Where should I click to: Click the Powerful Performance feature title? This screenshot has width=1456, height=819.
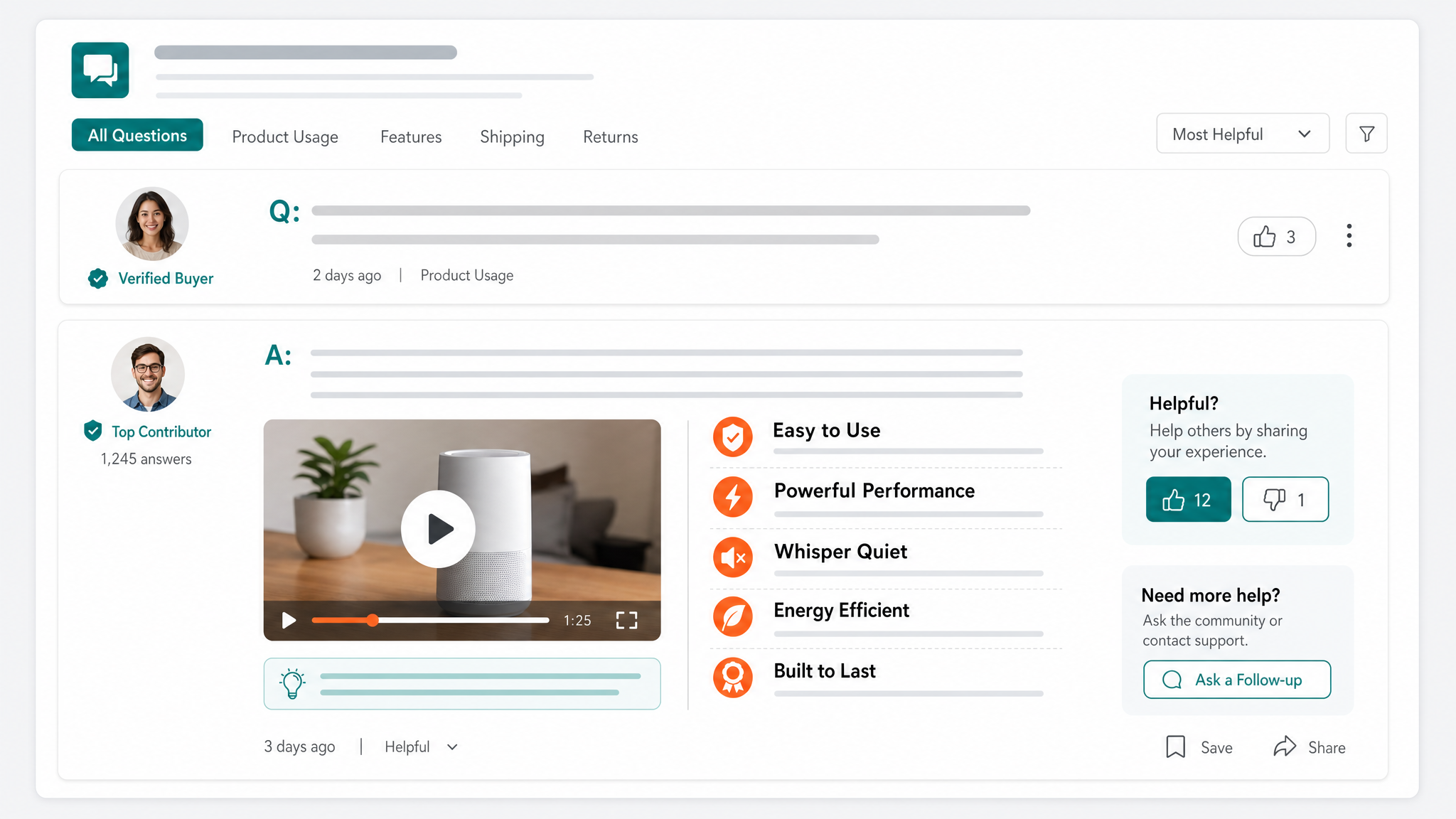click(874, 491)
